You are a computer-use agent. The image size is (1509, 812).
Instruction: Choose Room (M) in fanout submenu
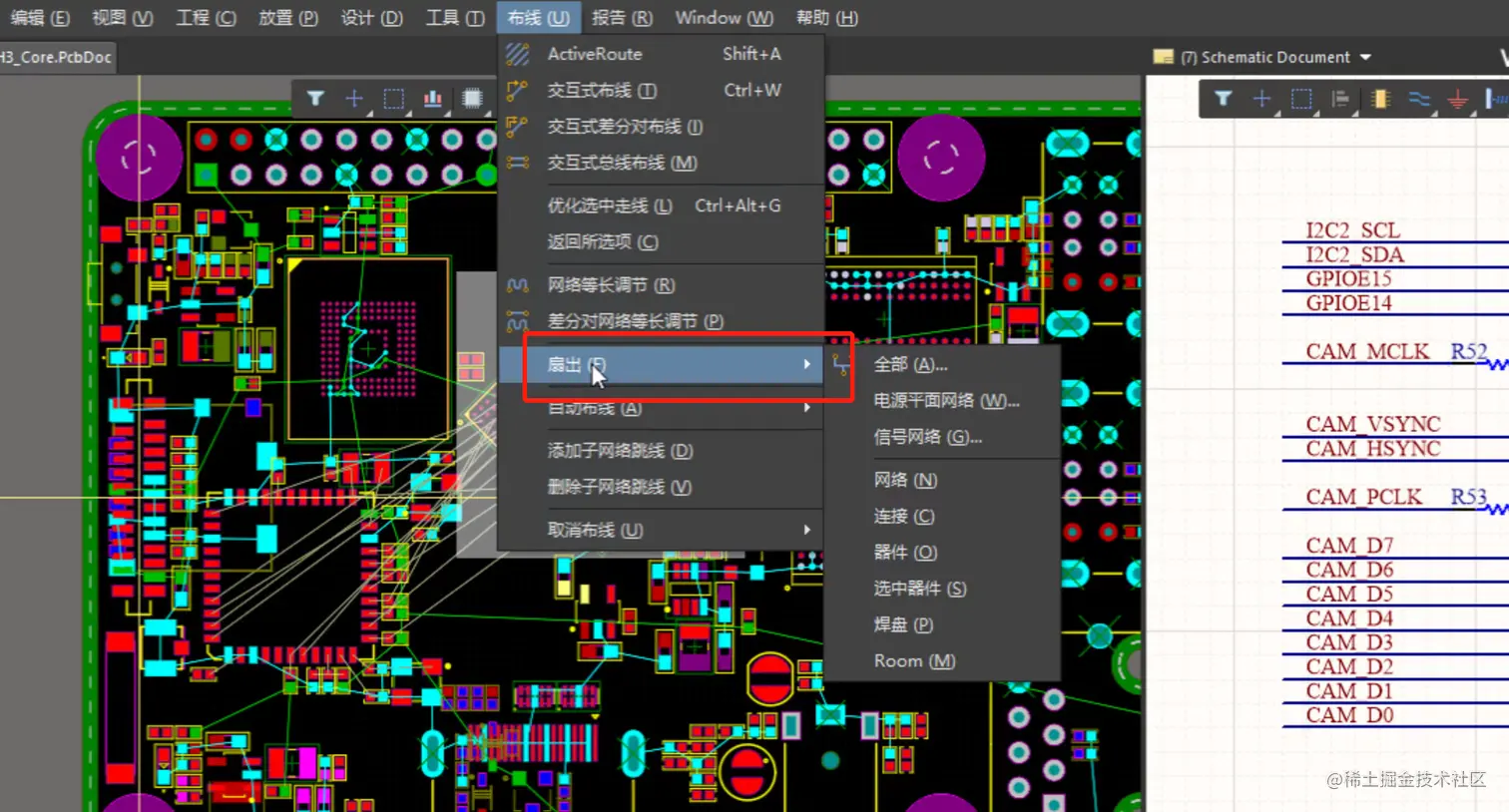click(941, 660)
